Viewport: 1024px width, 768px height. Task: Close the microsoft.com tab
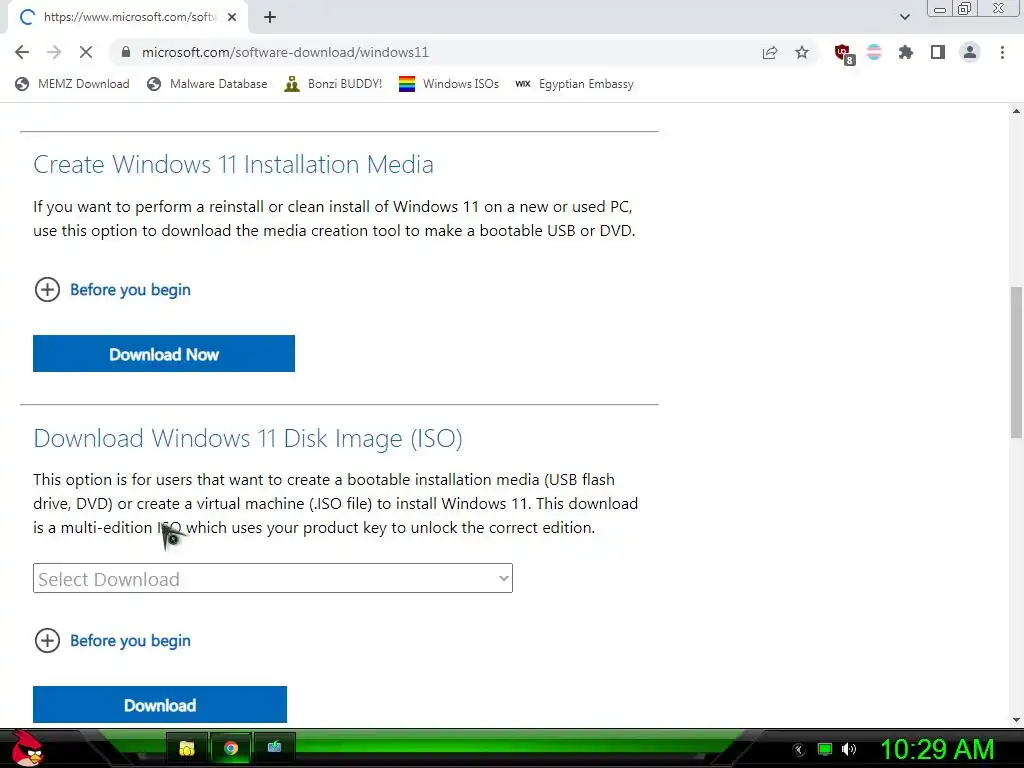click(232, 17)
